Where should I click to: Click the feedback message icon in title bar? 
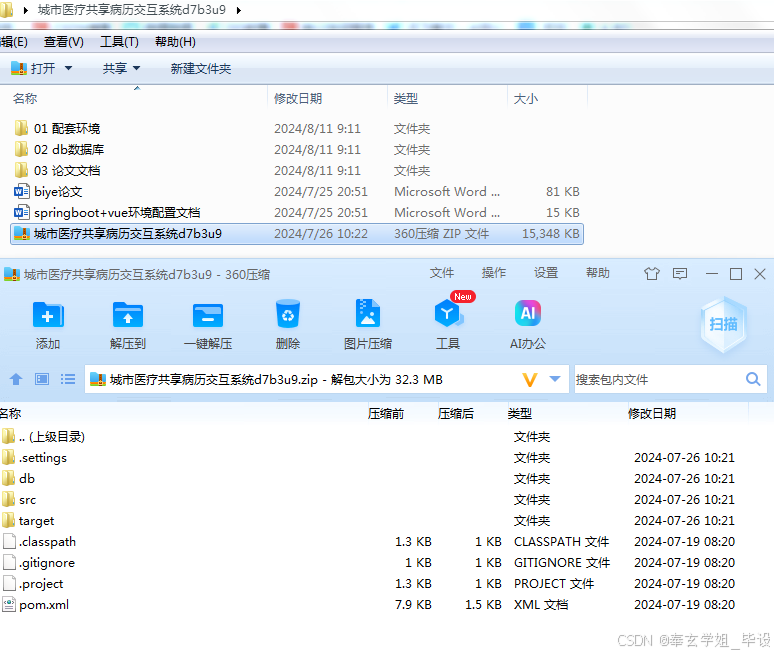click(x=680, y=273)
